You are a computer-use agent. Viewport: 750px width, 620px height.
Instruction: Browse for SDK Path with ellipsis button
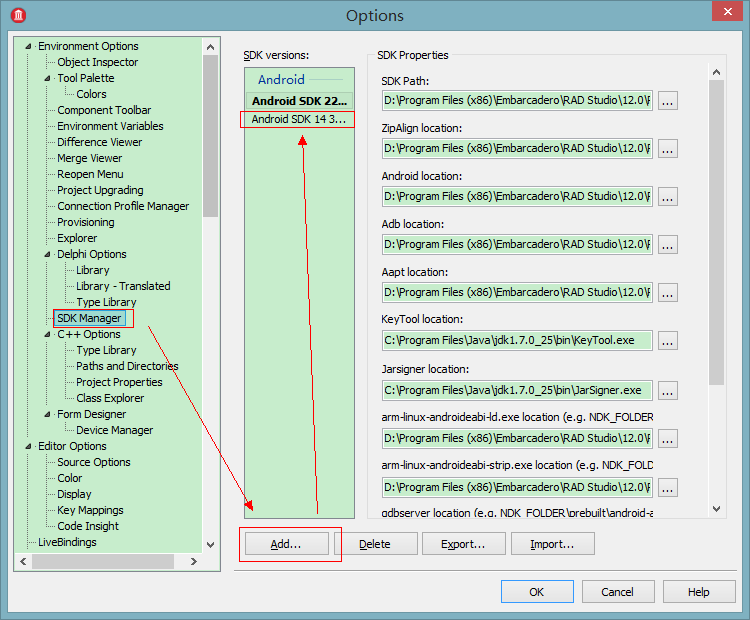point(668,101)
